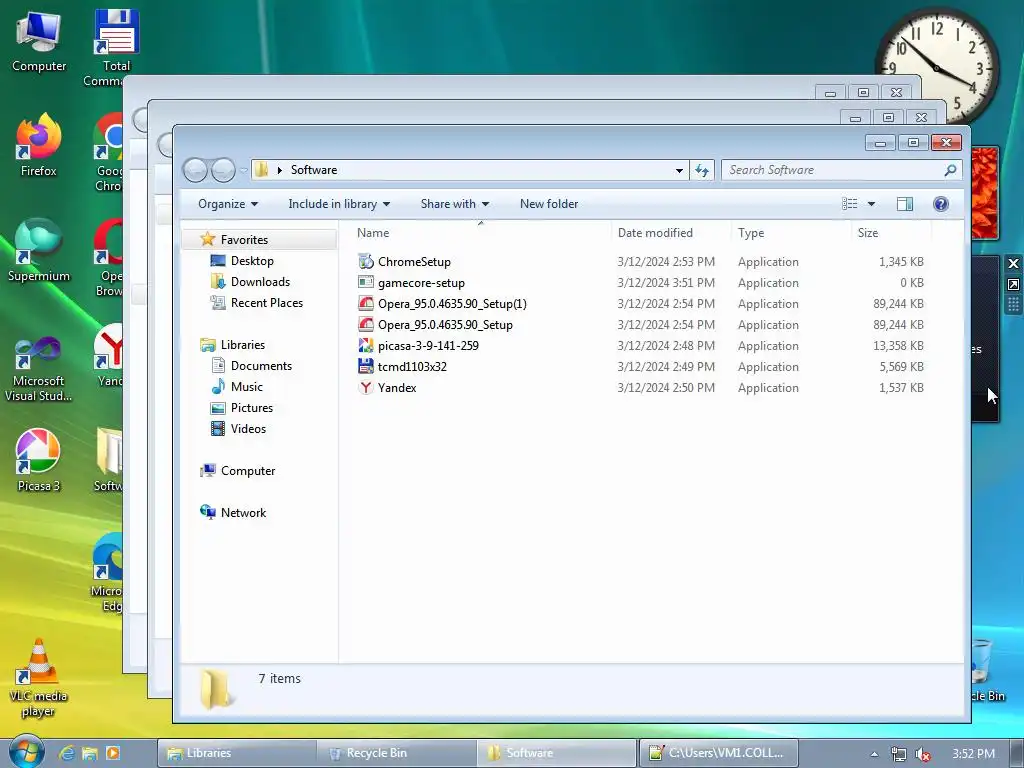Click the taskbar clock 3:52 PM
Screen dimensions: 1024x768
973,754
